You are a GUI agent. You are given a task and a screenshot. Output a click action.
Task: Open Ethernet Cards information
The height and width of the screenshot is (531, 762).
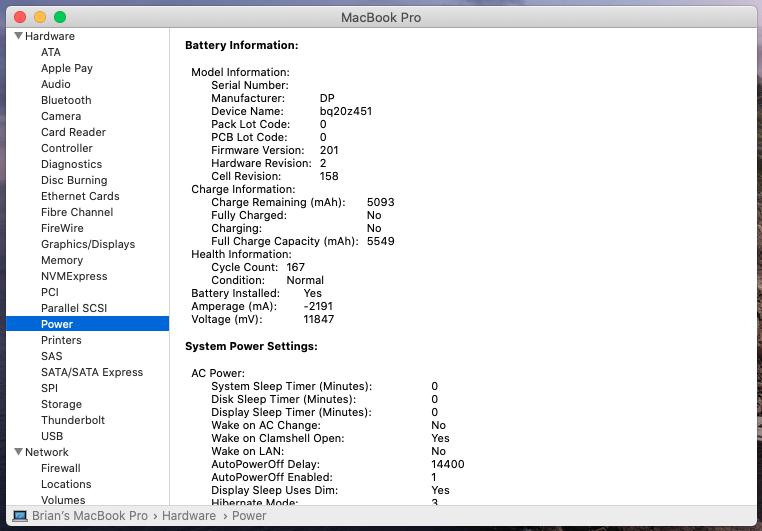point(80,196)
